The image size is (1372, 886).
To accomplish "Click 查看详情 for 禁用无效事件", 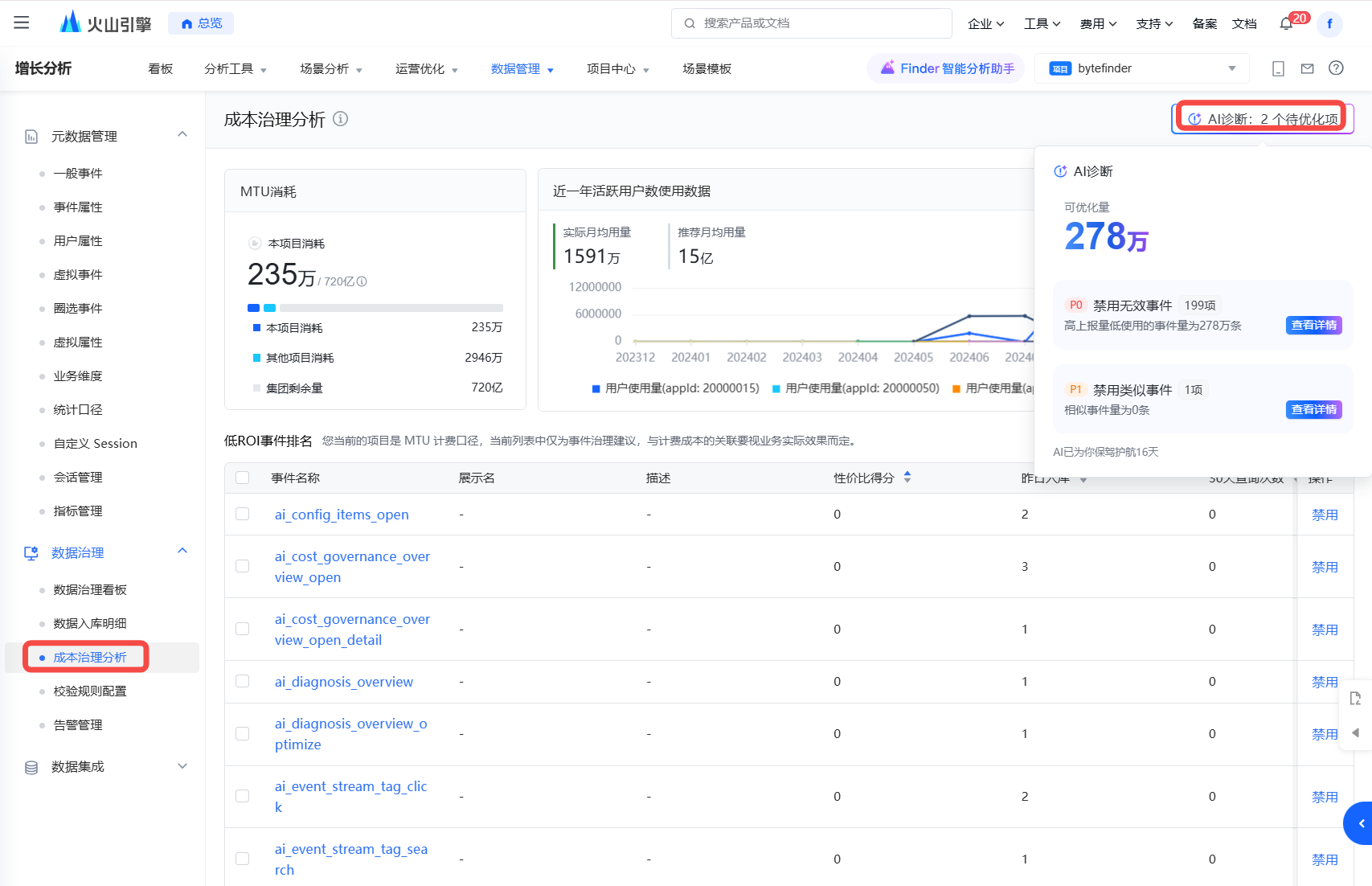I will pyautogui.click(x=1313, y=326).
